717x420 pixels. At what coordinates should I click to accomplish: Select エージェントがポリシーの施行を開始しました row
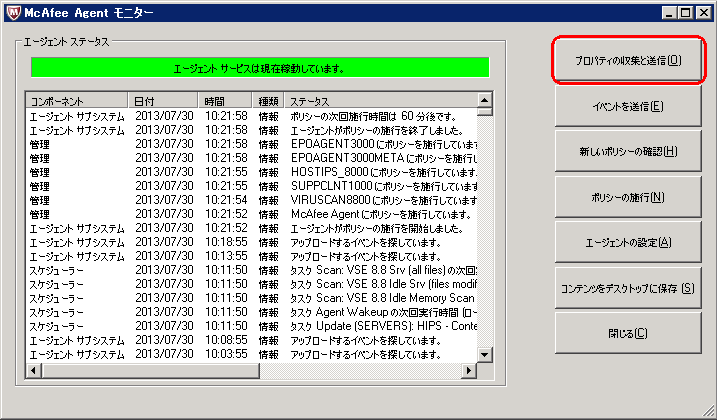point(251,228)
